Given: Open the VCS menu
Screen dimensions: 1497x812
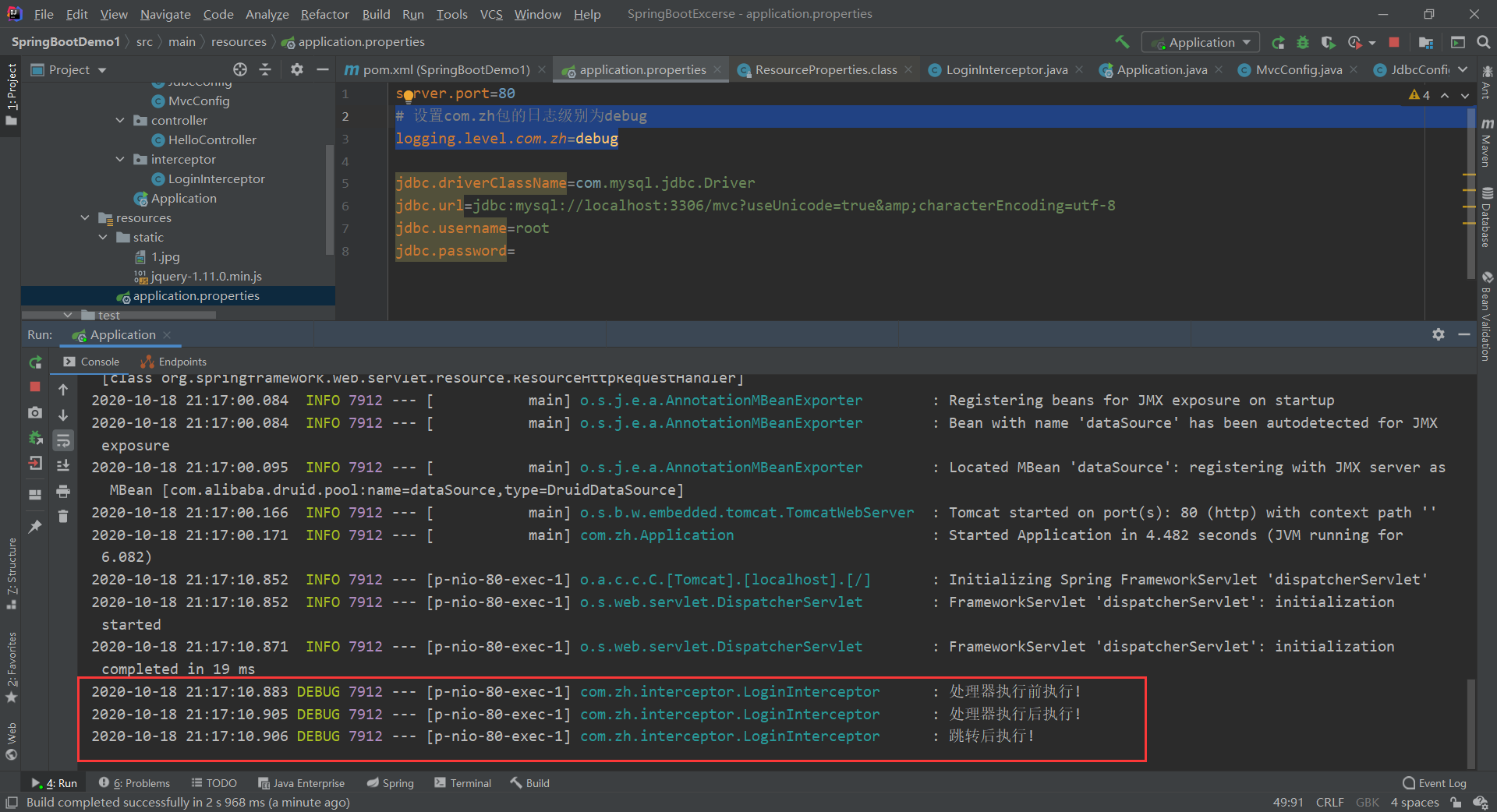Looking at the screenshot, I should pyautogui.click(x=491, y=14).
